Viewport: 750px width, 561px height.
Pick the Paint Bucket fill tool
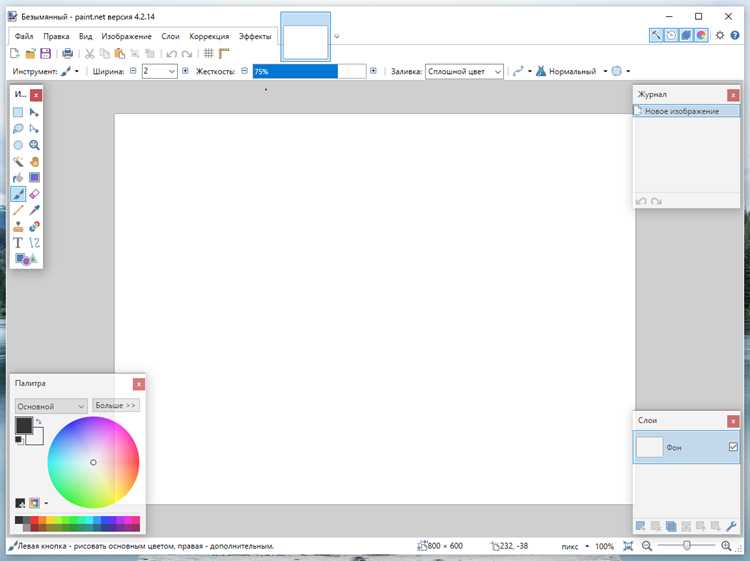pyautogui.click(x=18, y=178)
